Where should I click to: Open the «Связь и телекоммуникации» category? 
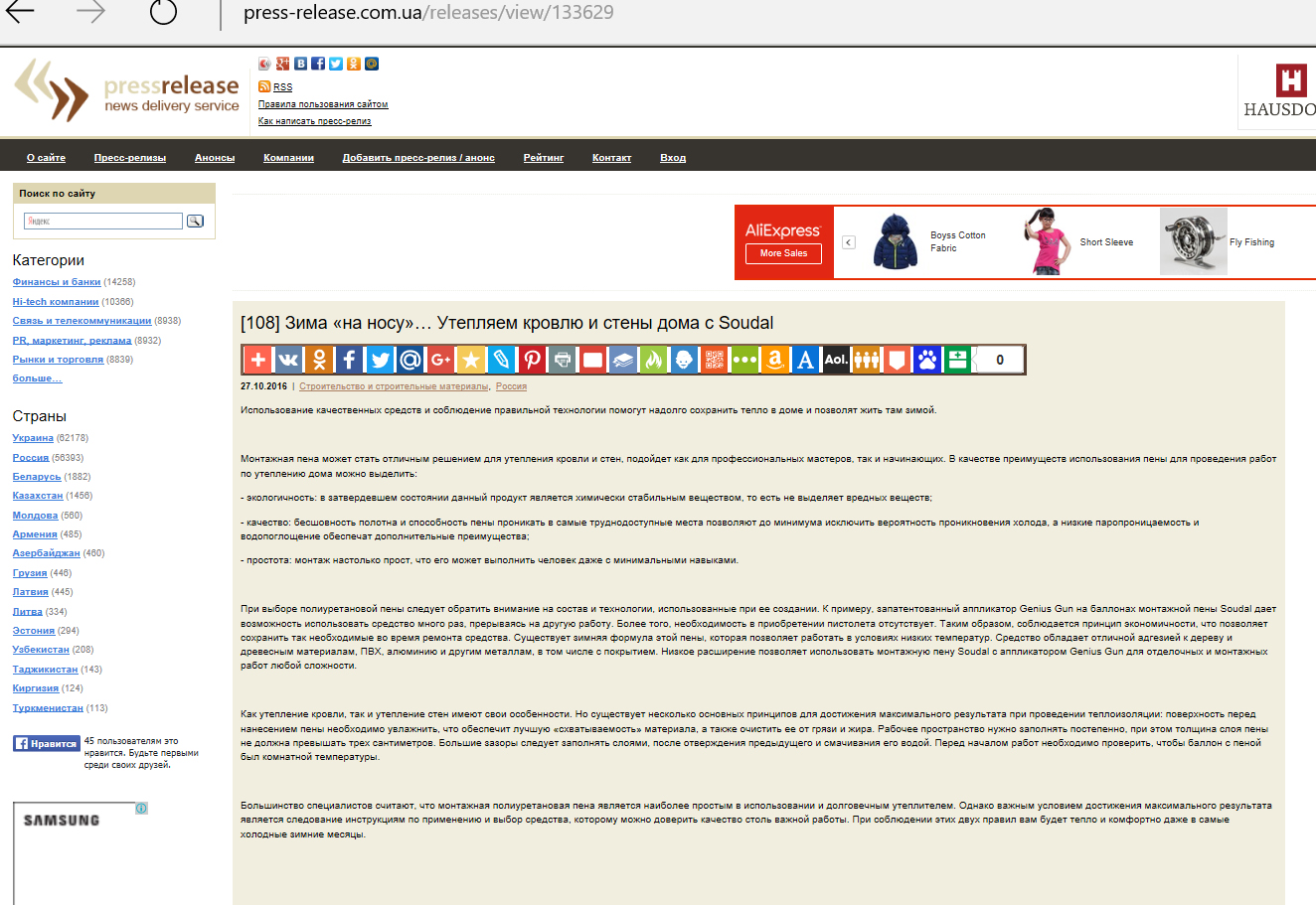82,321
